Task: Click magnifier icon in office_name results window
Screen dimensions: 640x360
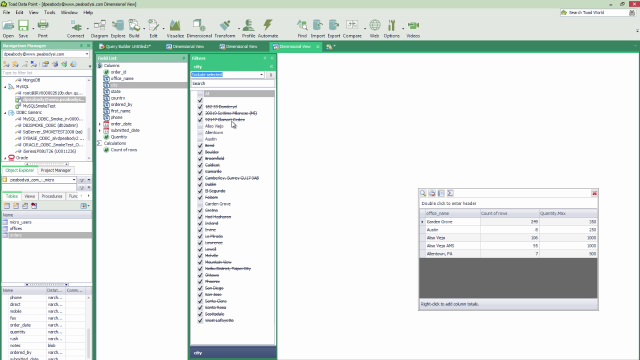Action: coord(423,193)
